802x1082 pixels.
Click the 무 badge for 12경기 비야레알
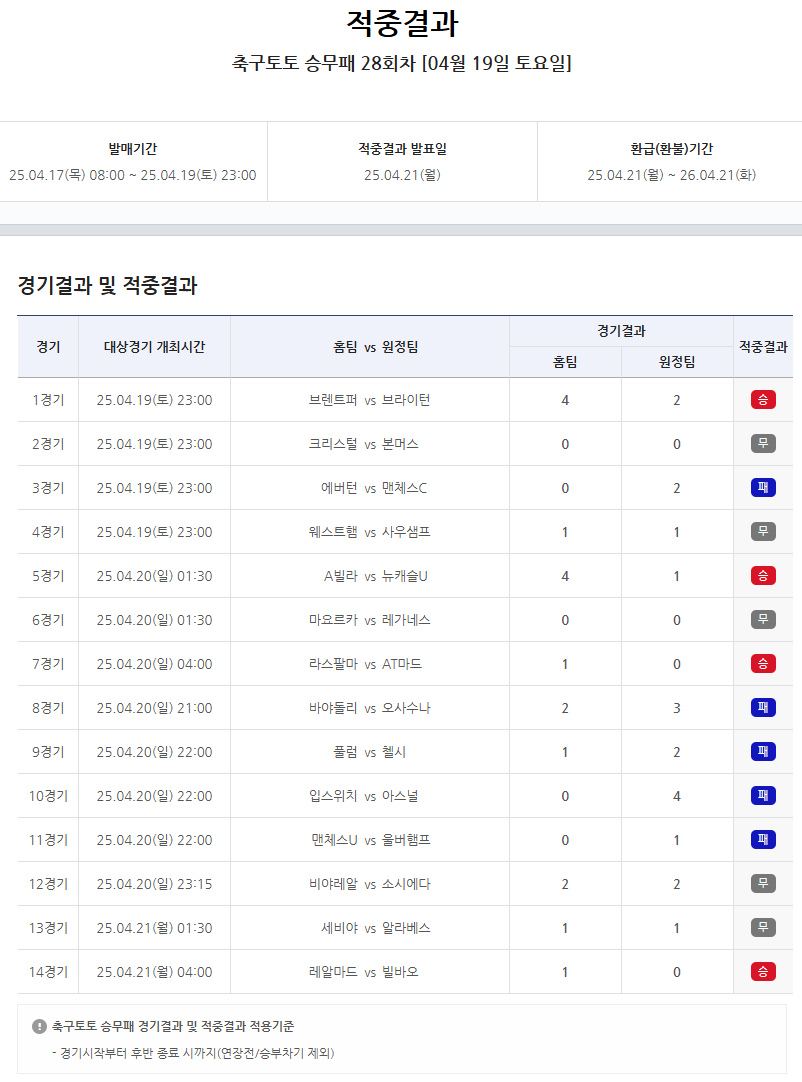coord(763,884)
